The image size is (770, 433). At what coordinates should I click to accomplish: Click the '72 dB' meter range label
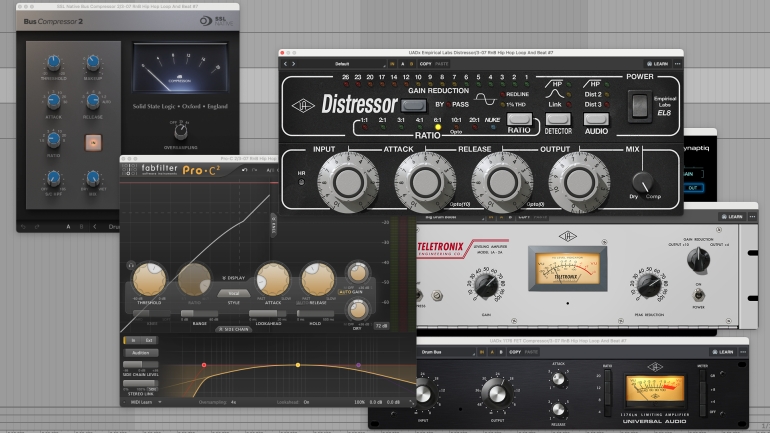tap(381, 325)
